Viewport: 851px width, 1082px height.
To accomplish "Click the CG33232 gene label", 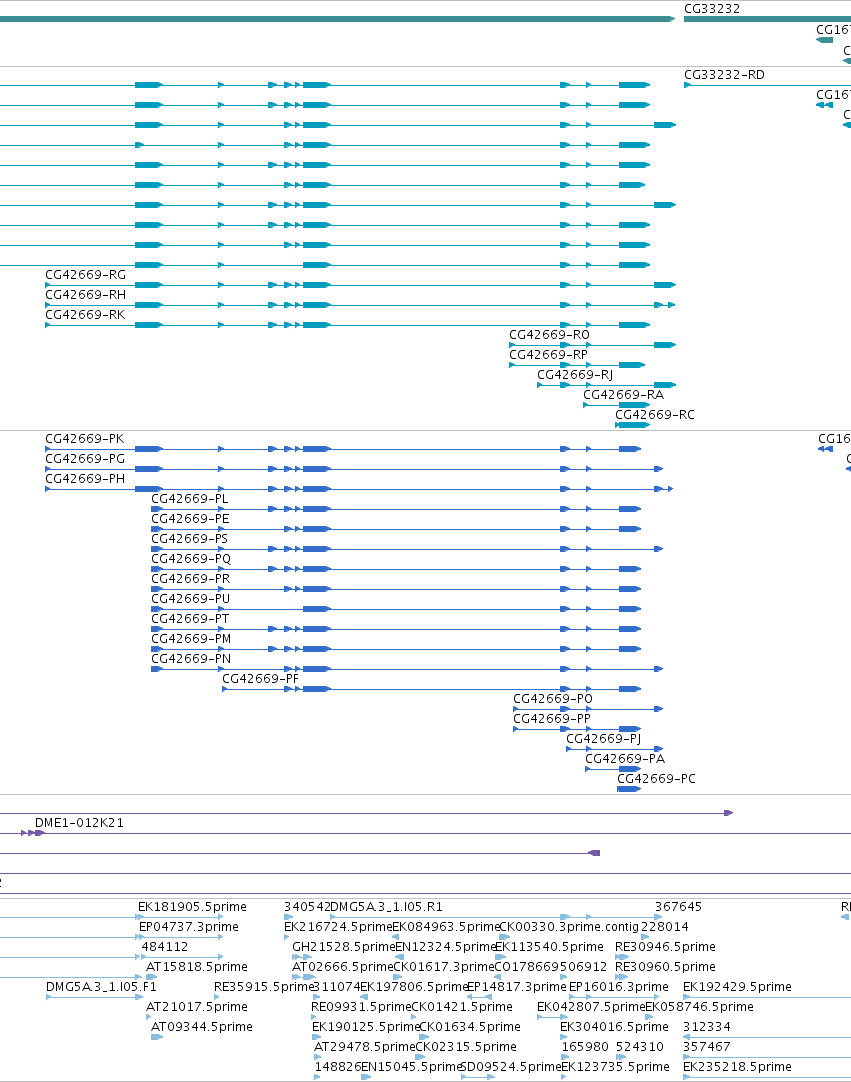I will tap(712, 9).
